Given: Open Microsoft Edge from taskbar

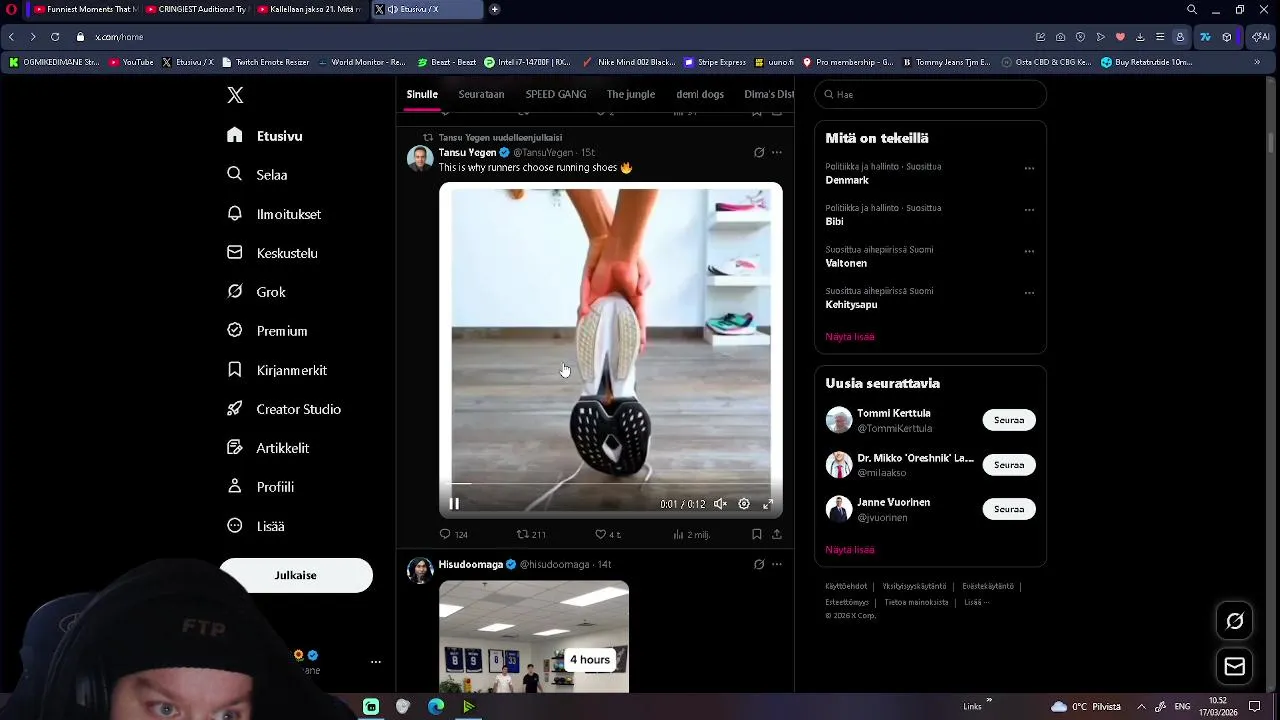Looking at the screenshot, I should tap(436, 707).
